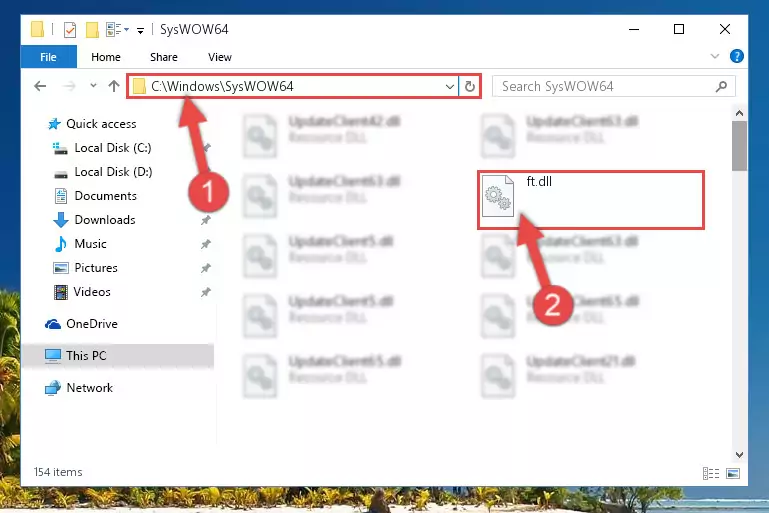Viewport: 769px width, 513px height.
Task: Expand the address bar history dropdown
Action: click(x=450, y=87)
